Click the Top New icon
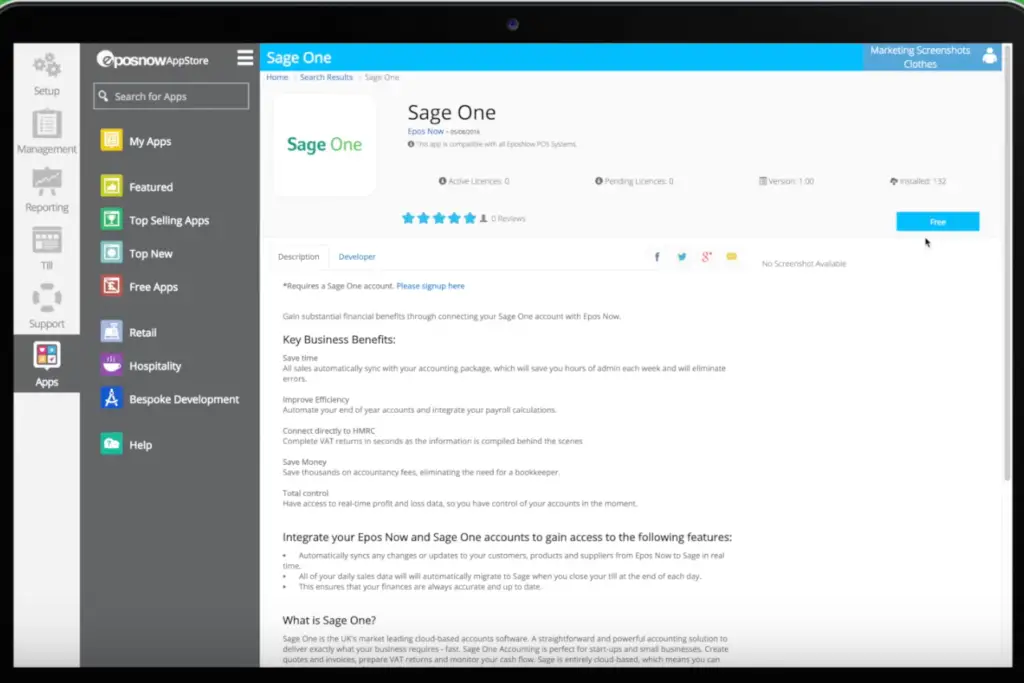 point(111,253)
